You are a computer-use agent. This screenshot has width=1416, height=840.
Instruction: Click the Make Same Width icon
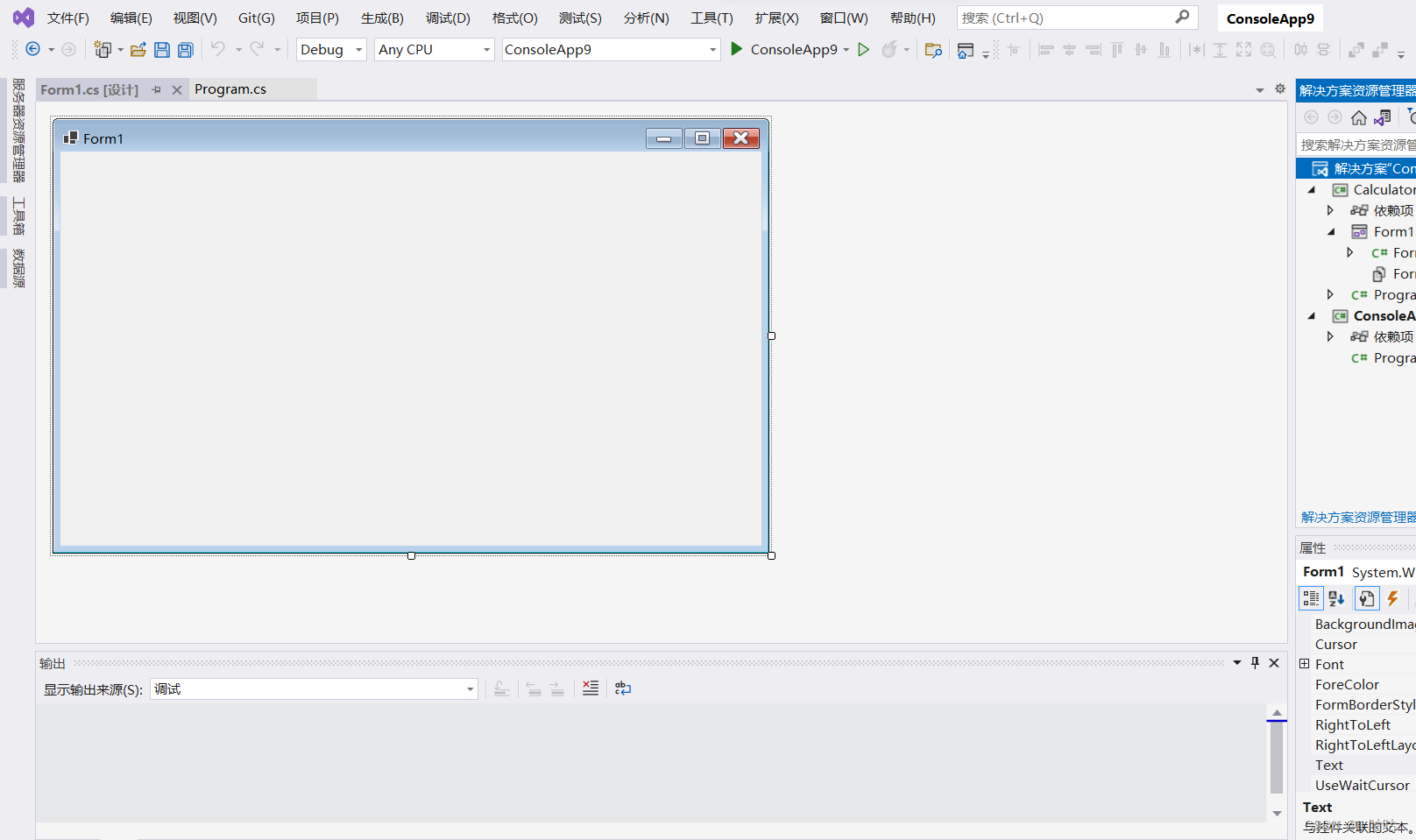coord(1196,50)
